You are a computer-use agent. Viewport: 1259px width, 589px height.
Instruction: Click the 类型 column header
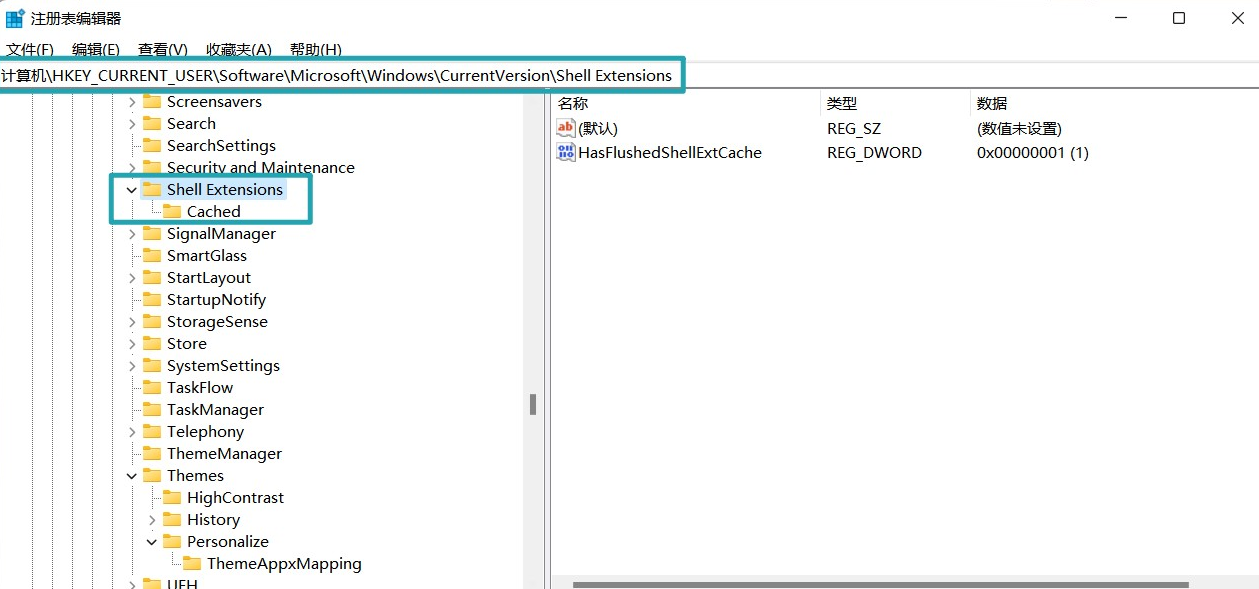838,103
